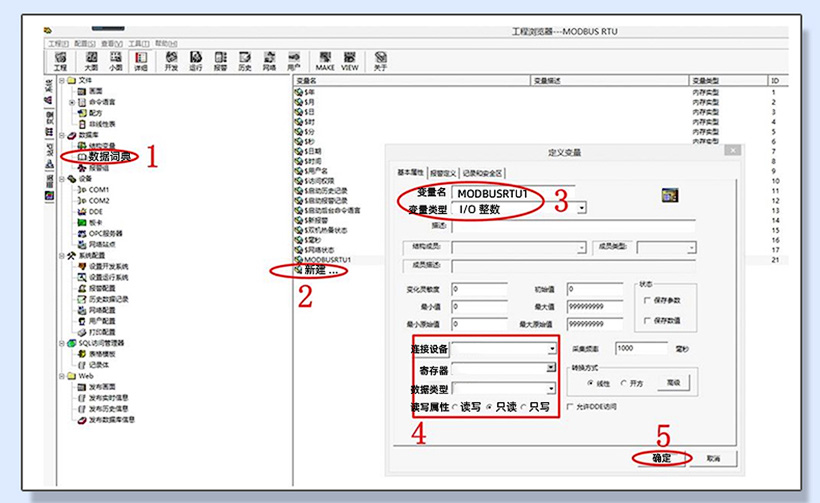The width and height of the screenshot is (820, 503).
Task: Click the 高级 button
Action: click(x=674, y=383)
